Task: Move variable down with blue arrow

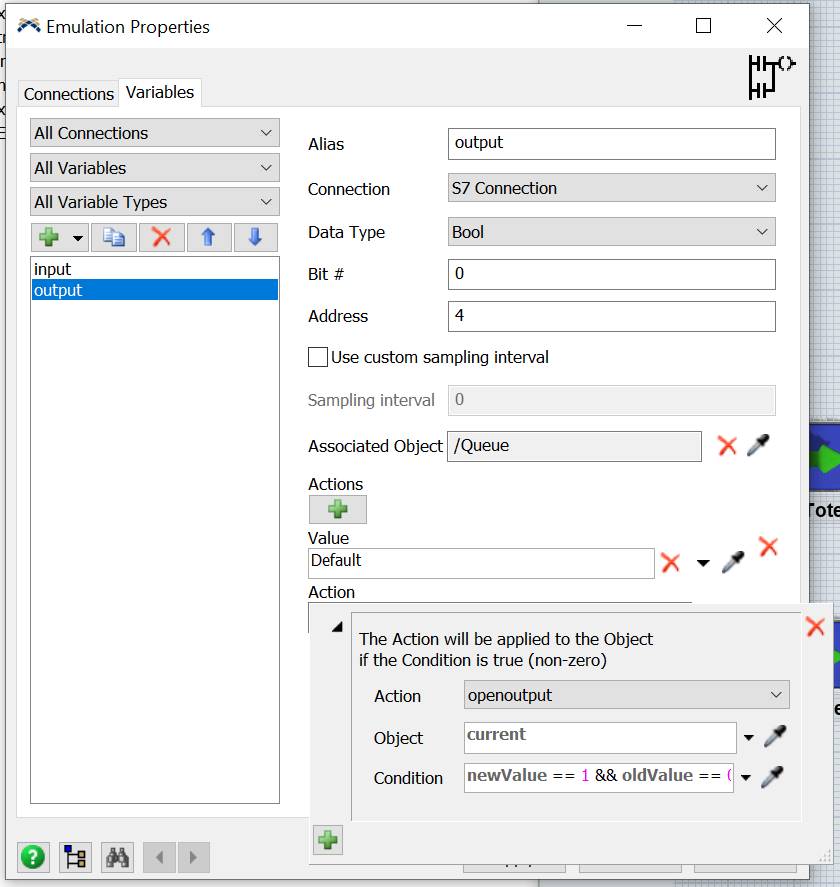Action: click(255, 238)
